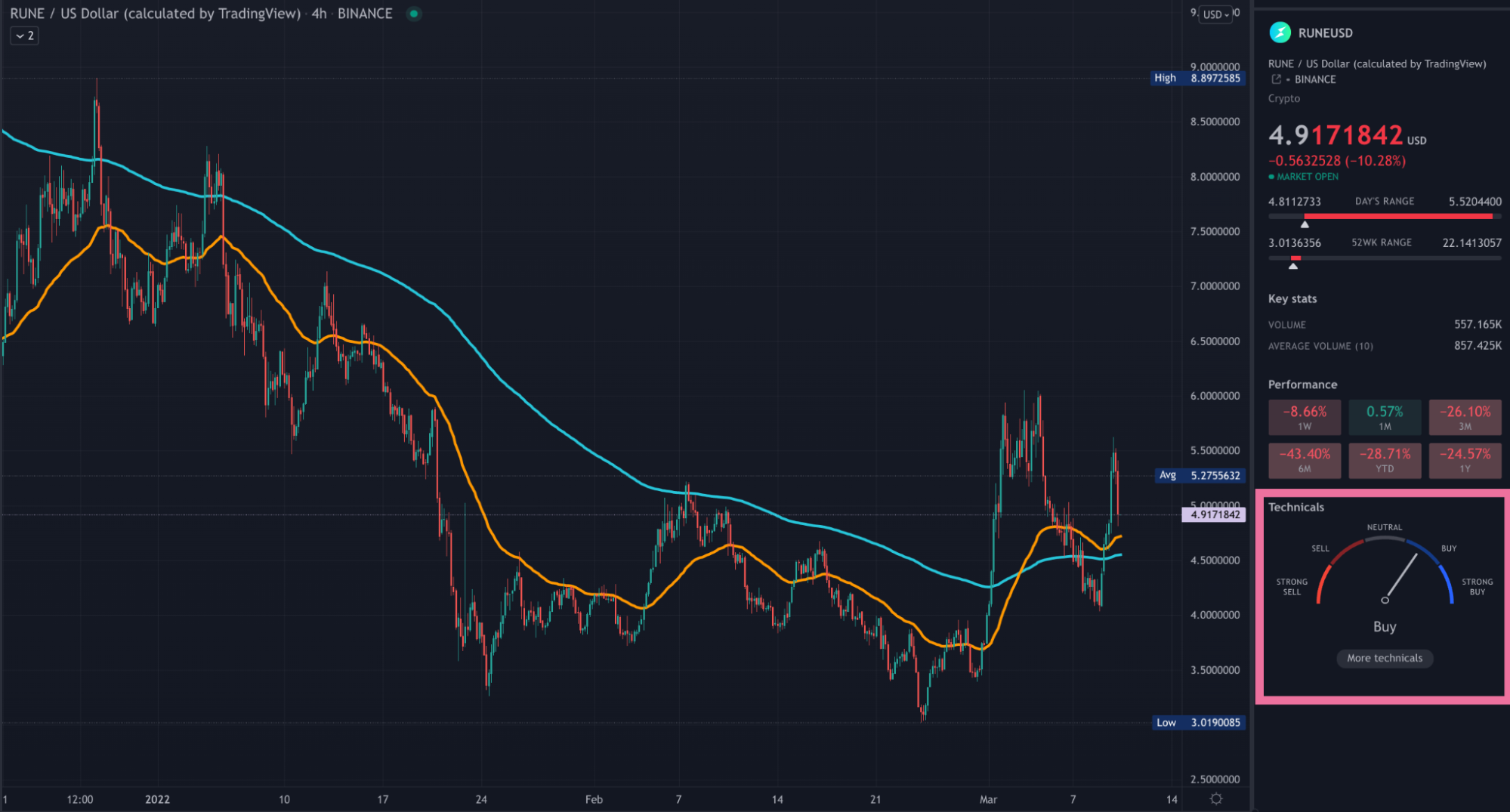Click the technicals gauge needle
The height and width of the screenshot is (812, 1510).
click(x=1400, y=577)
